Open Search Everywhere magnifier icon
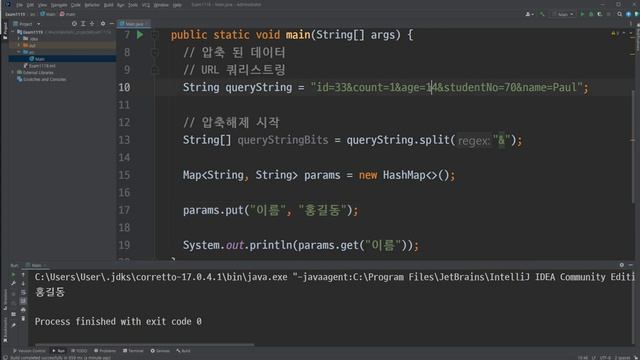Image resolution: width=640 pixels, height=360 pixels. 620,14
